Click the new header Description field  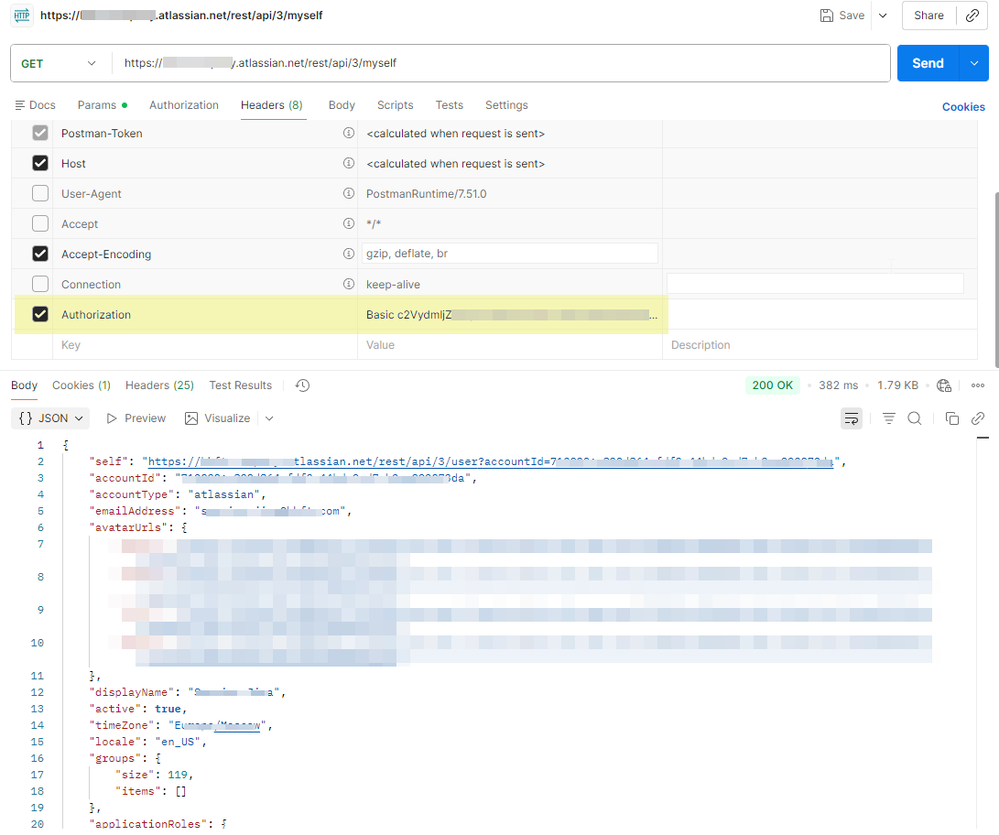pos(820,345)
